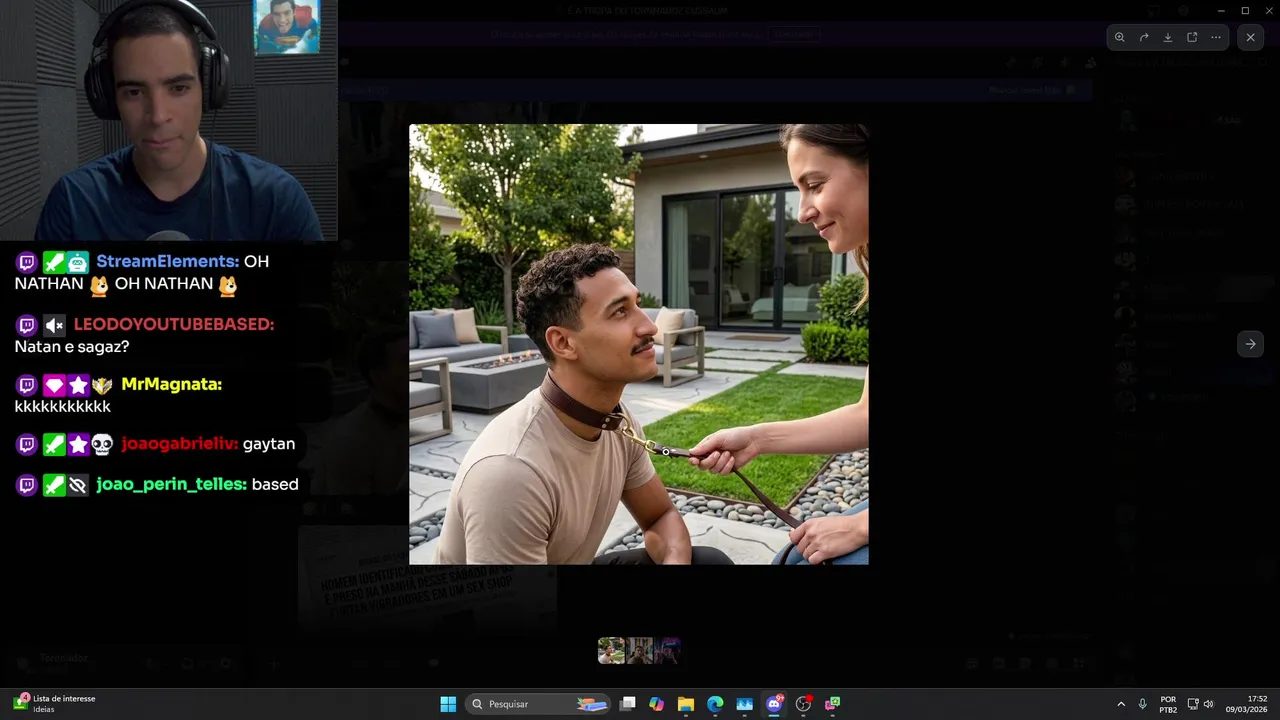Change the POR PTB2 input language
Viewport: 1280px width, 720px height.
pos(1168,704)
